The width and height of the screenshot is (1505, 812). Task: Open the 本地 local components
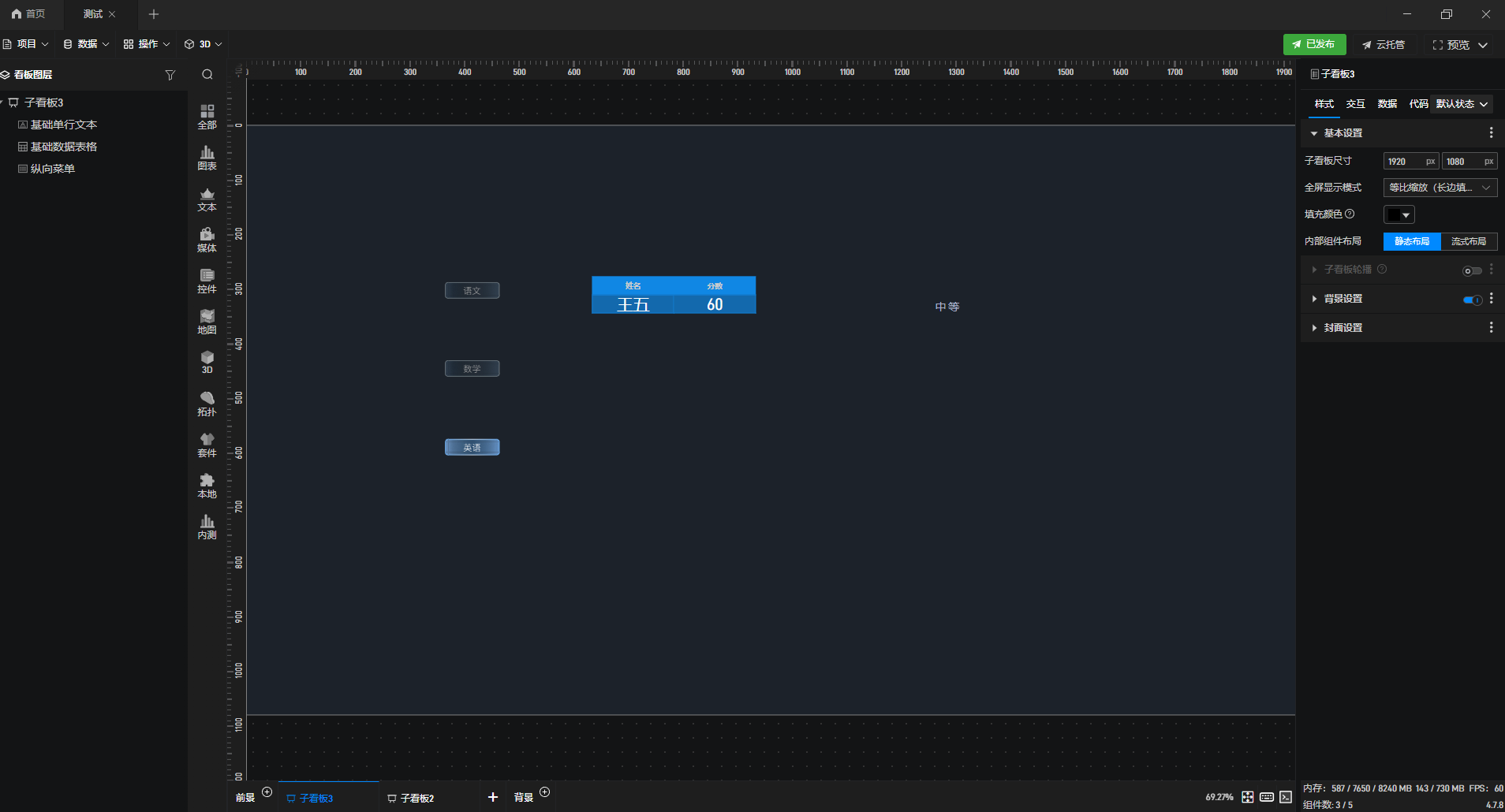tap(207, 486)
